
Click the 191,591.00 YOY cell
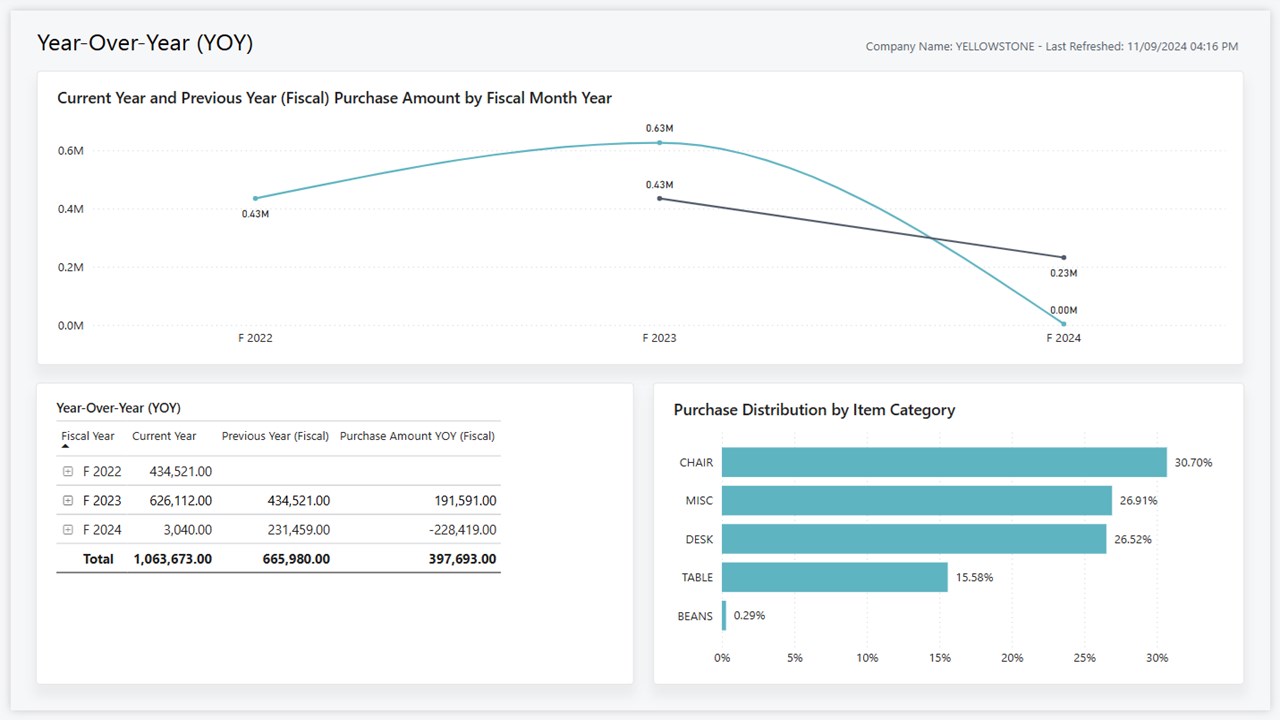click(465, 500)
